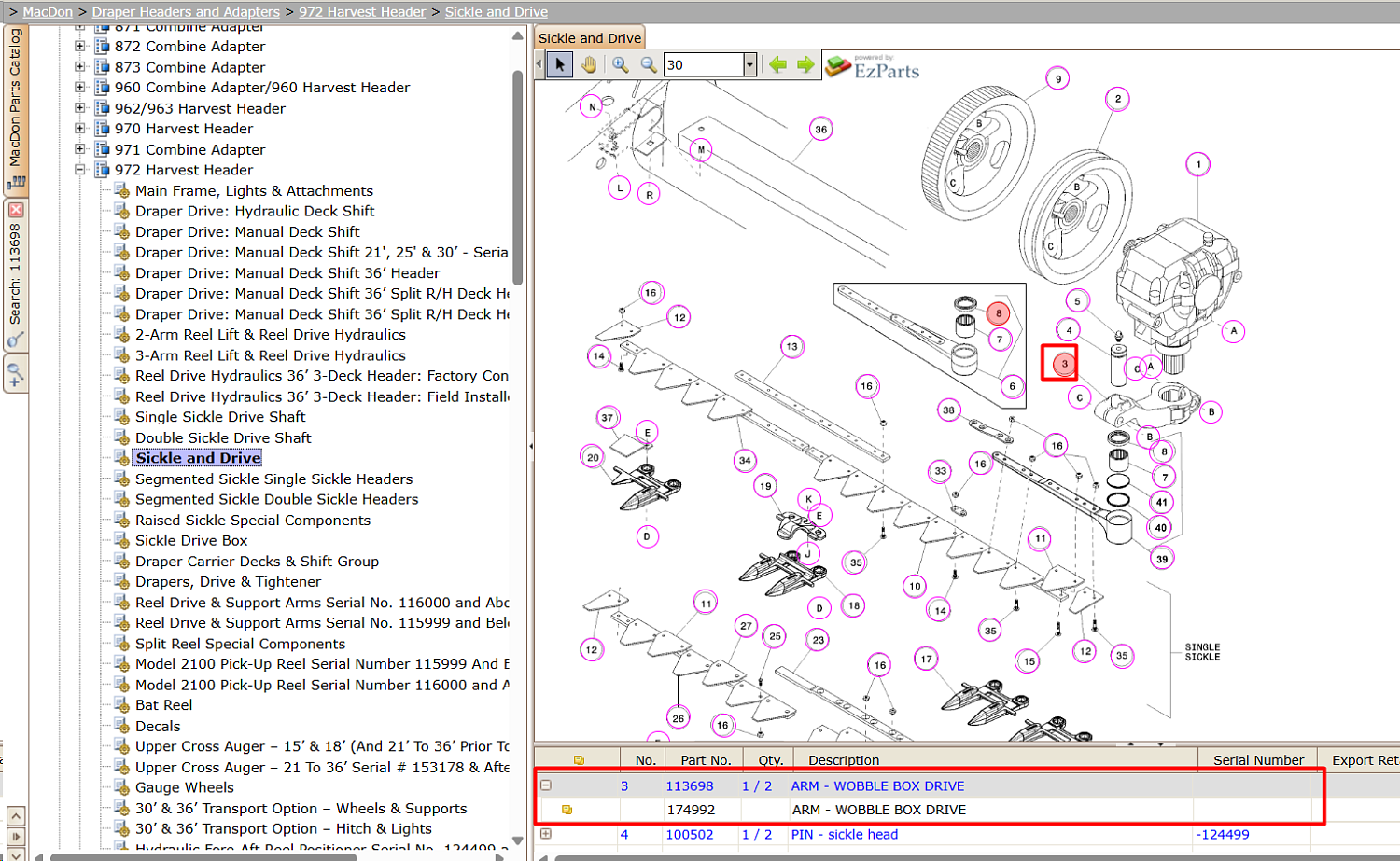1400x861 pixels.
Task: Select callout 1 for the wobble box
Action: (1198, 165)
